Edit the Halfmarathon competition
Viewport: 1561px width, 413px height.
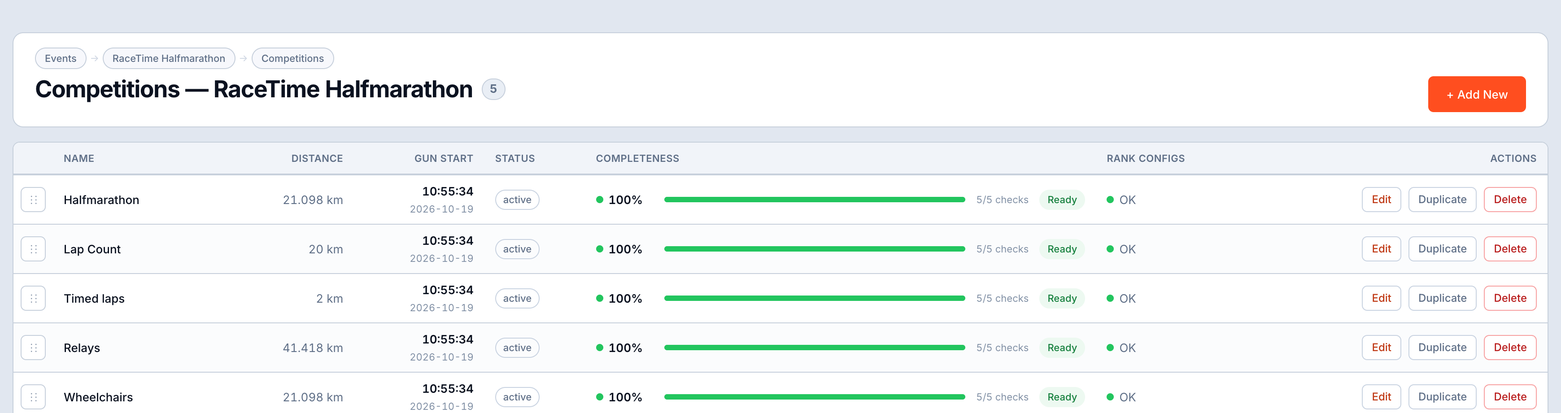coord(1381,200)
